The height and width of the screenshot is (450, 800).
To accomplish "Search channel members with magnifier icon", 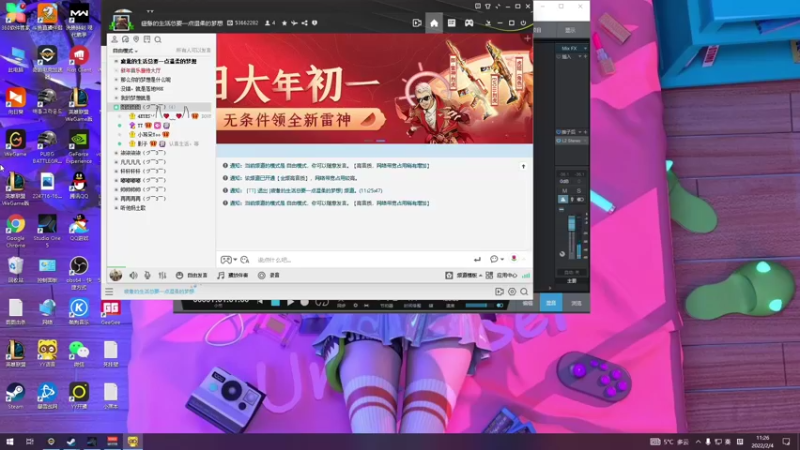I will click(158, 39).
